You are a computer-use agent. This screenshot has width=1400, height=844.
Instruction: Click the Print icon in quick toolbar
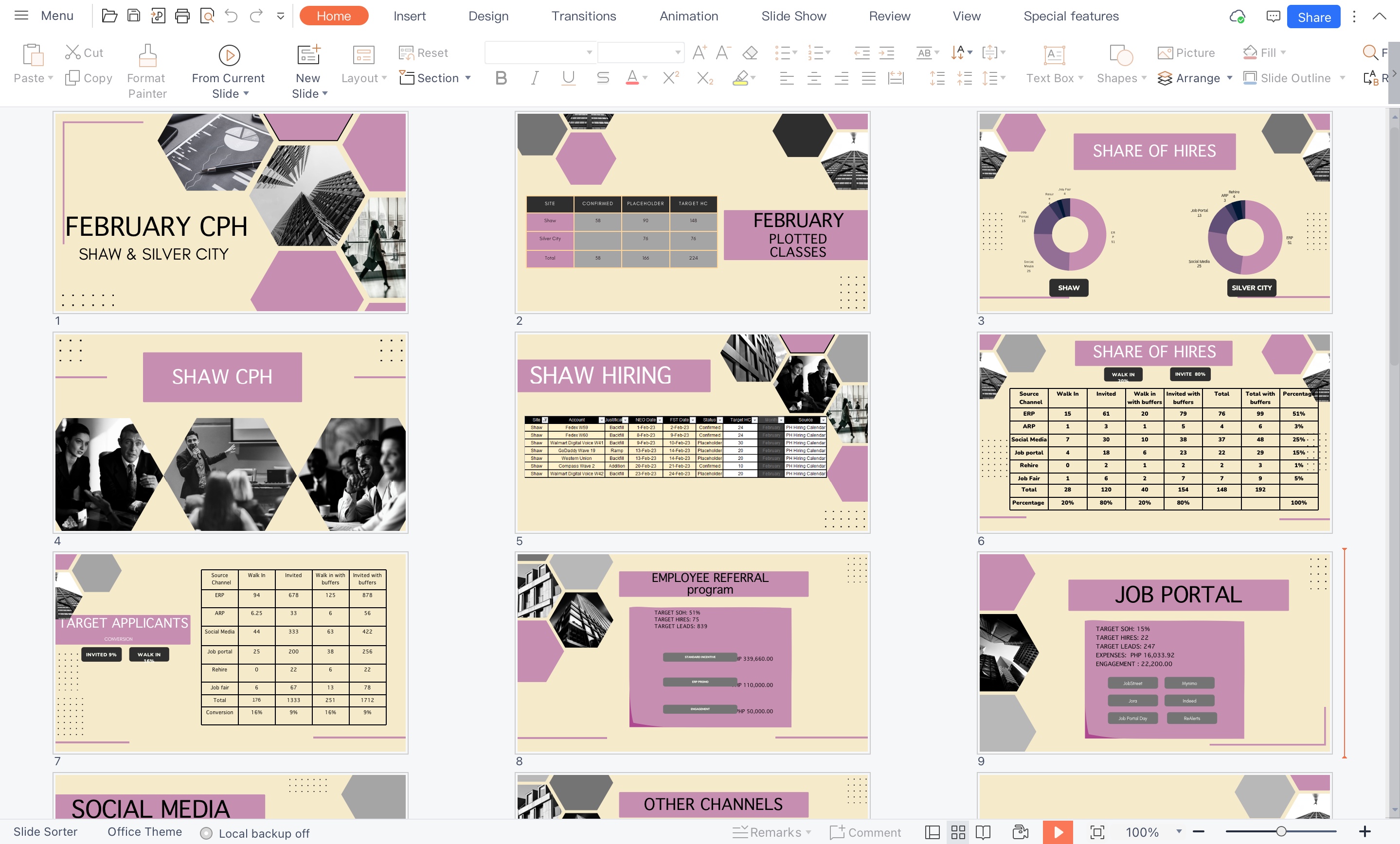coord(182,16)
